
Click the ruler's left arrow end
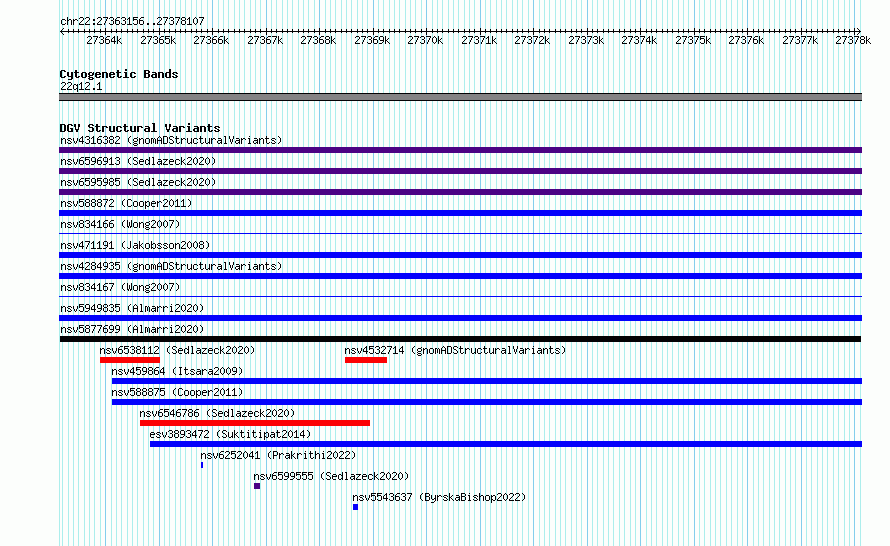62,31
